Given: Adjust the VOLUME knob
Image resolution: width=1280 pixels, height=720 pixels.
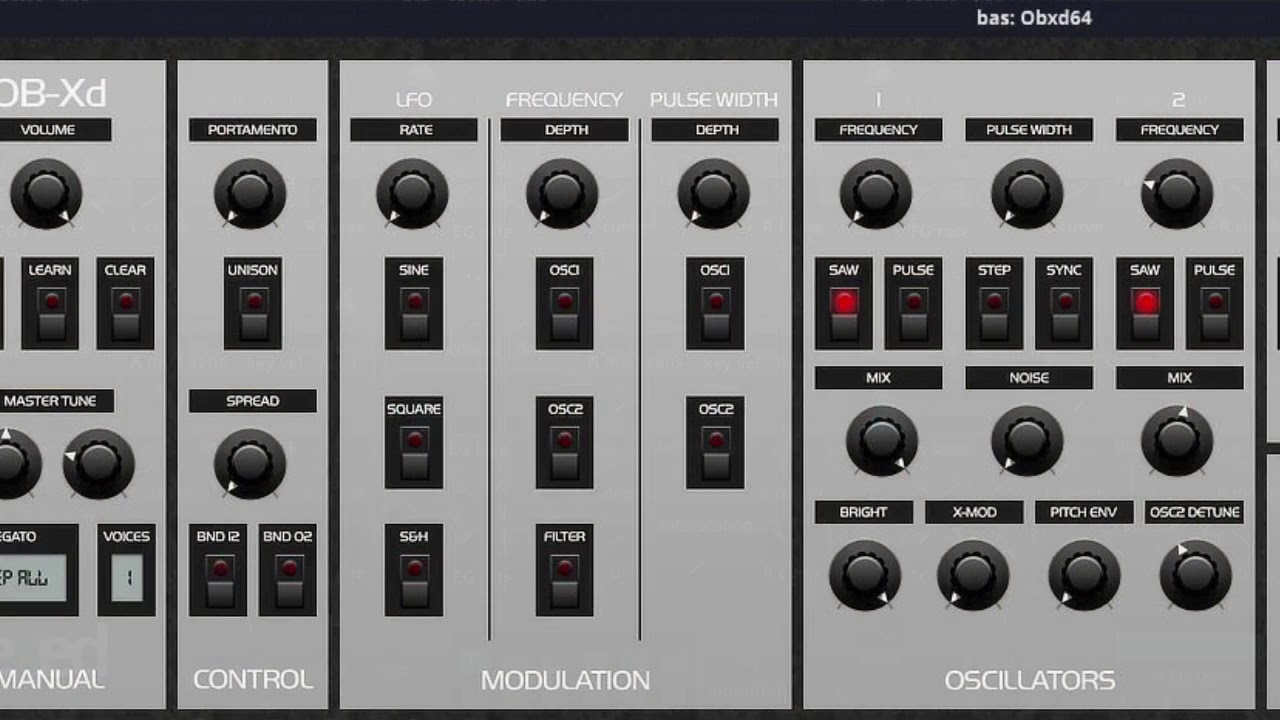Looking at the screenshot, I should (46, 193).
